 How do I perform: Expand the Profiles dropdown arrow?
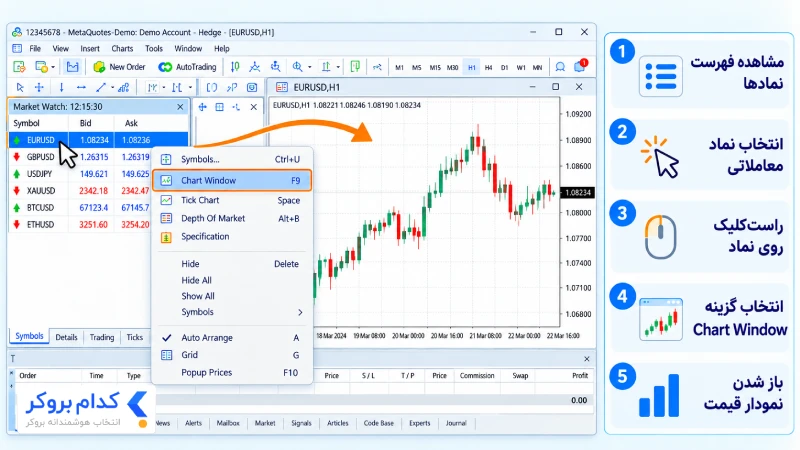point(53,67)
